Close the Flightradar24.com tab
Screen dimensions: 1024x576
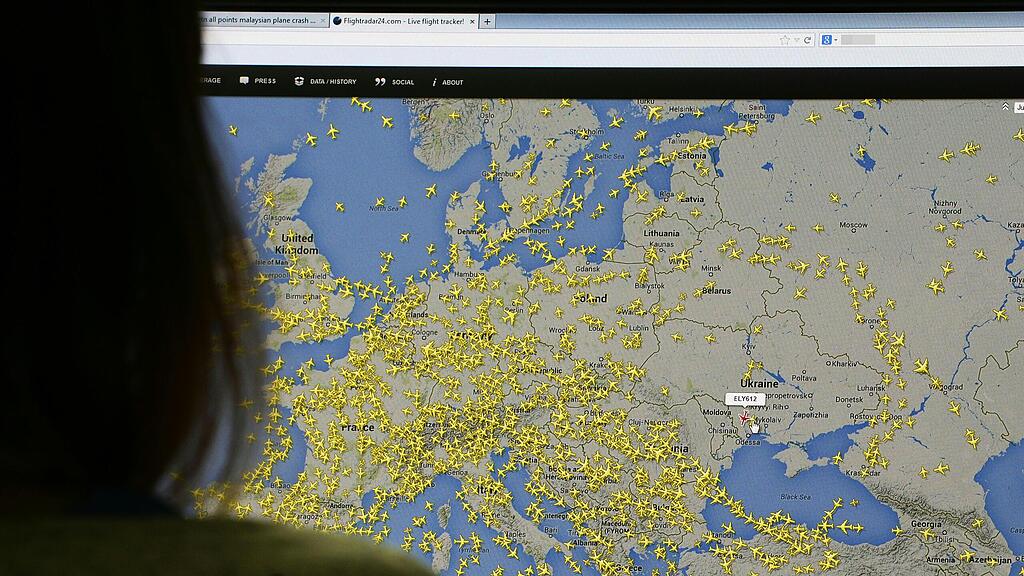[x=472, y=22]
